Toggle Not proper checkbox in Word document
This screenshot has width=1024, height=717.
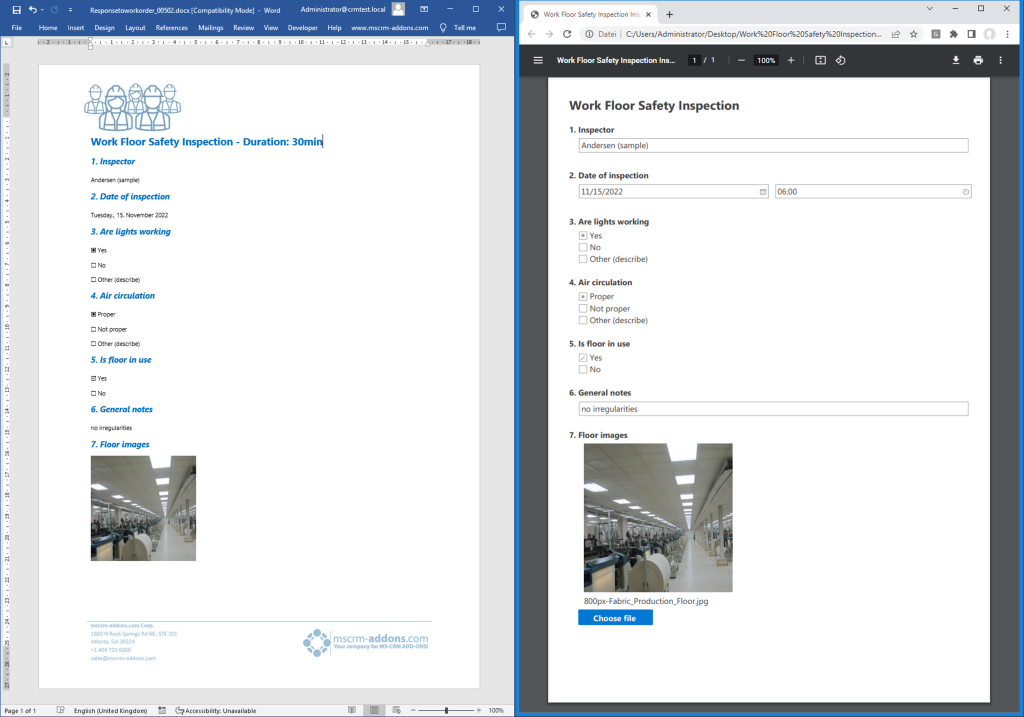click(x=93, y=329)
